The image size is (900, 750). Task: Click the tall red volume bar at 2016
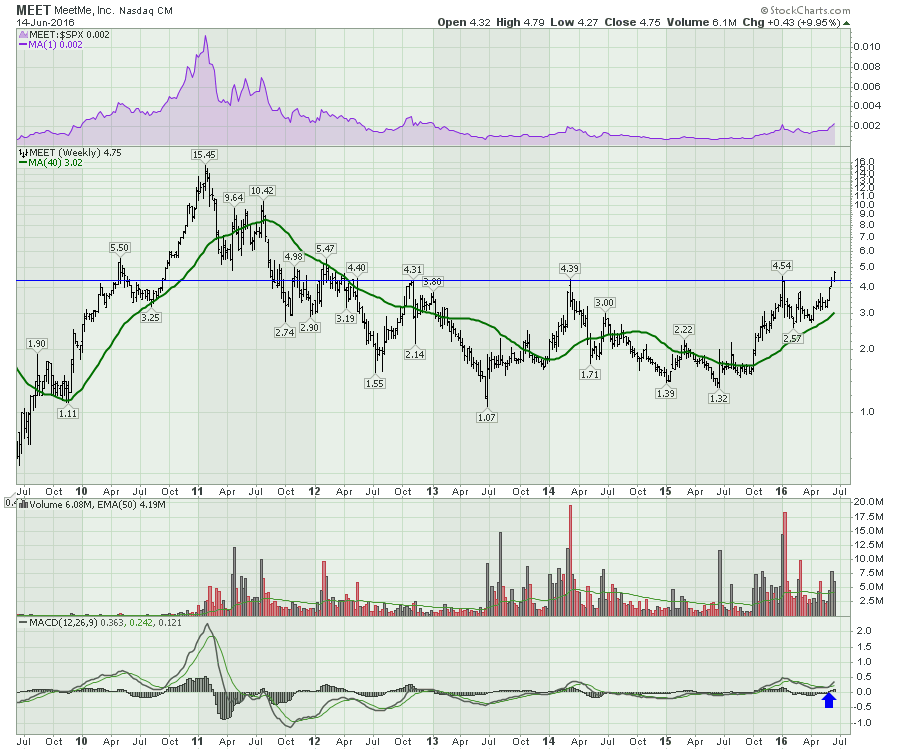[x=785, y=564]
